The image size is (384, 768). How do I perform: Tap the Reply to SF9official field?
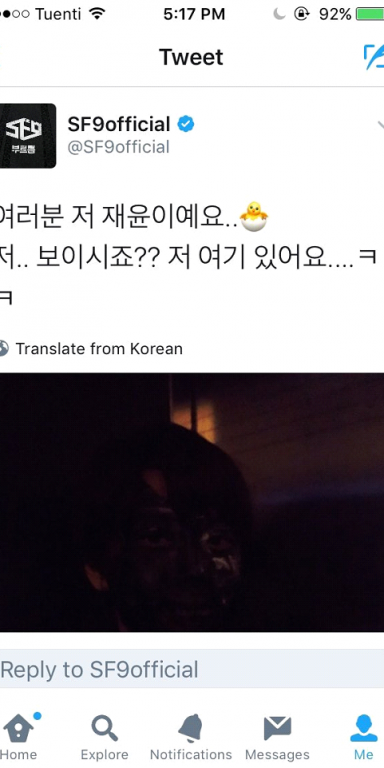tap(192, 670)
